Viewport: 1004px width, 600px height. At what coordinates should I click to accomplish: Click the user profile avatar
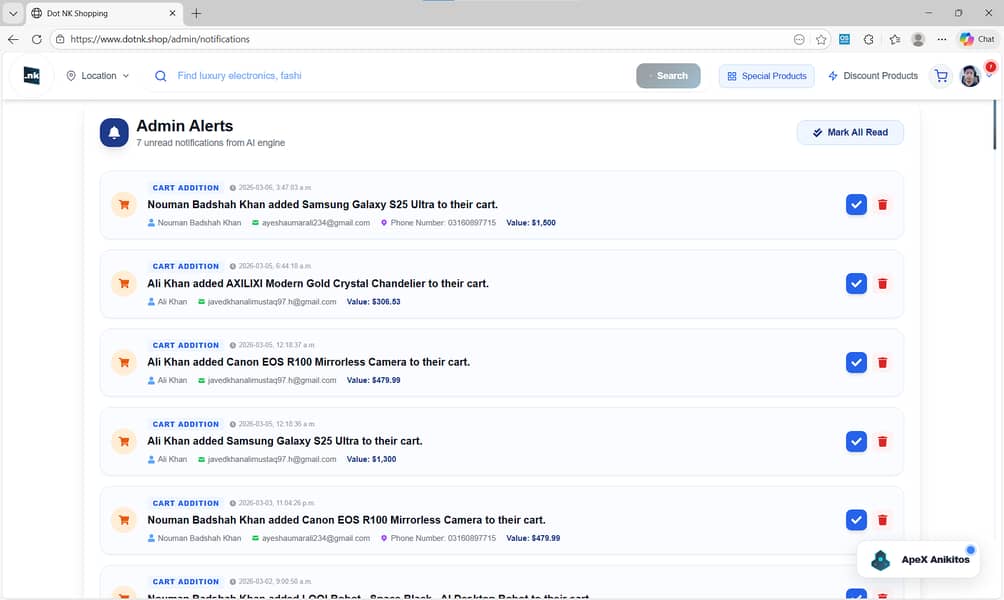point(969,76)
